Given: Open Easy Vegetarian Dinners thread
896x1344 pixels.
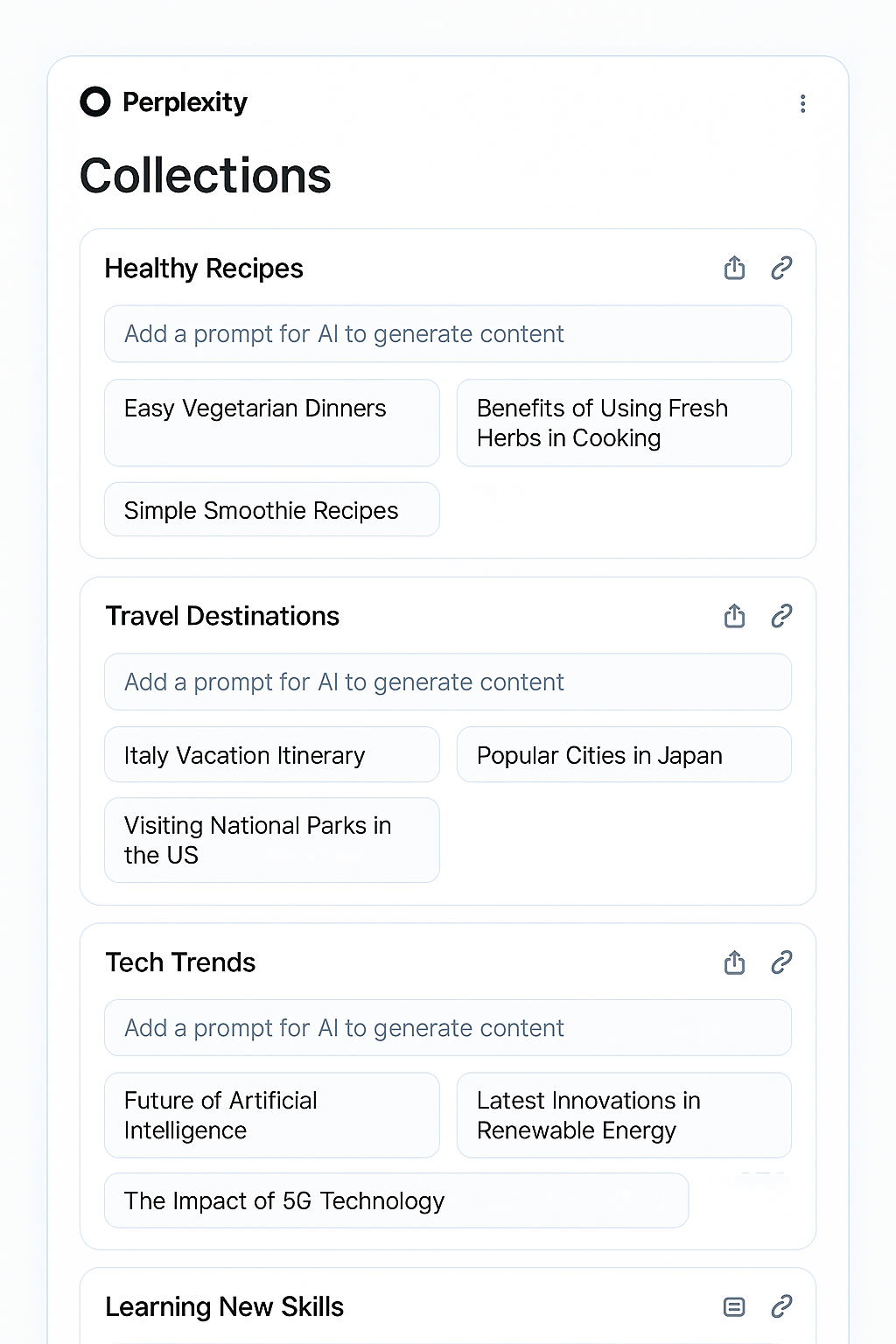Looking at the screenshot, I should (x=272, y=423).
